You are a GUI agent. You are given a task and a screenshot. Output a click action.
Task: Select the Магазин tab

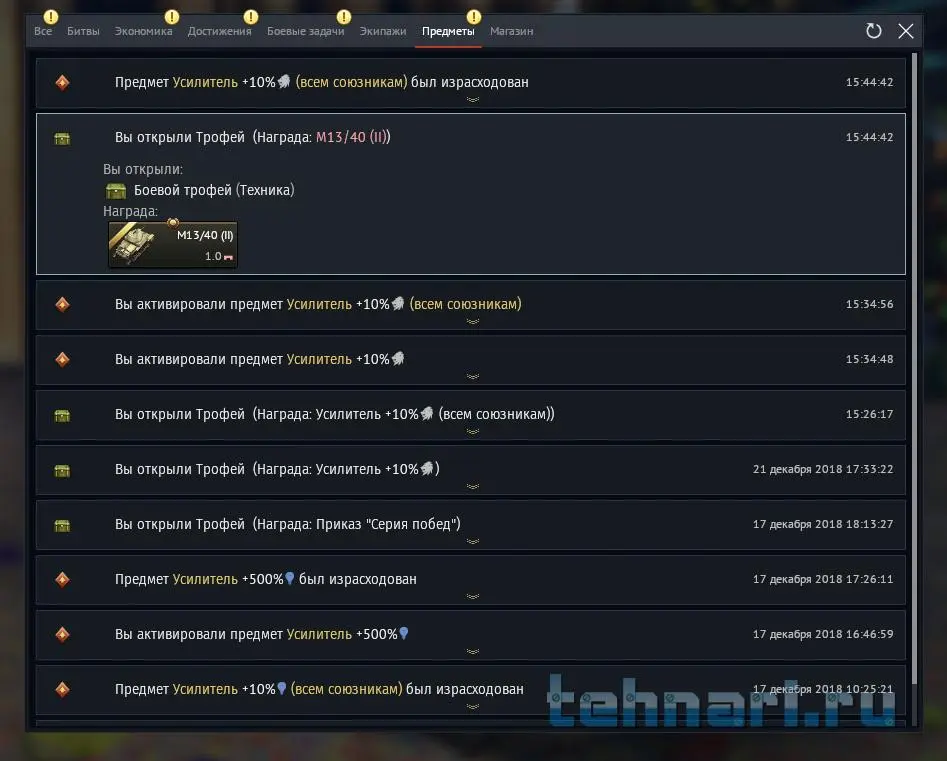[x=512, y=31]
